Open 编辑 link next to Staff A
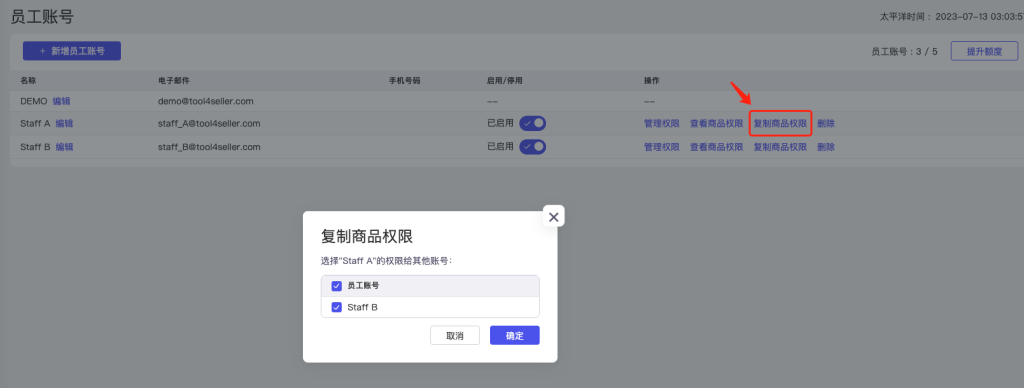The image size is (1024, 388). (x=65, y=123)
